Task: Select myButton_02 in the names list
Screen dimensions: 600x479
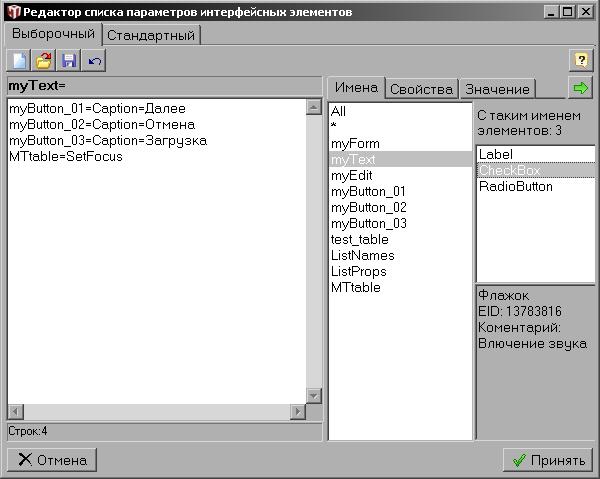Action: [x=368, y=208]
